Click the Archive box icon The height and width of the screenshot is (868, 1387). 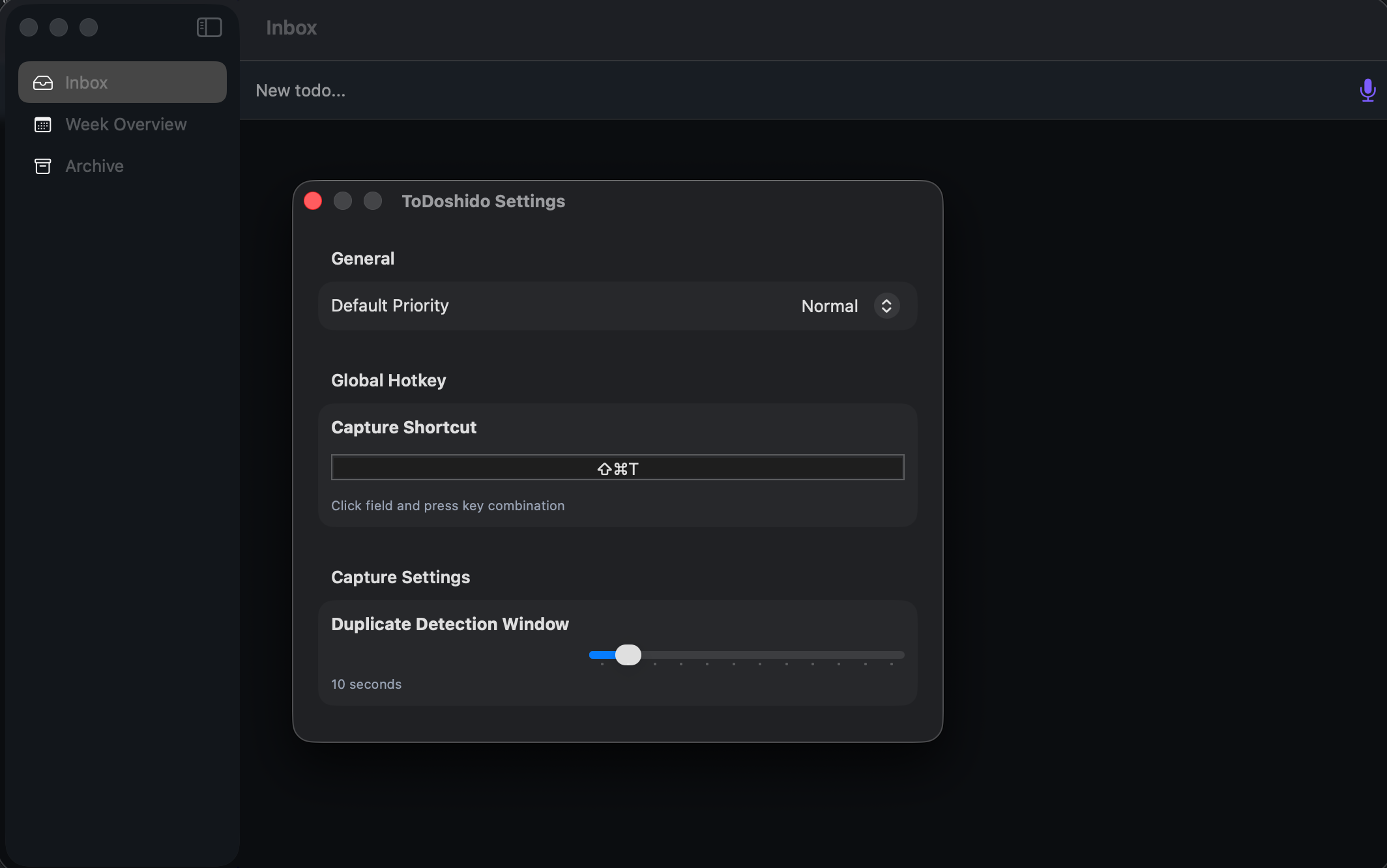tap(43, 166)
